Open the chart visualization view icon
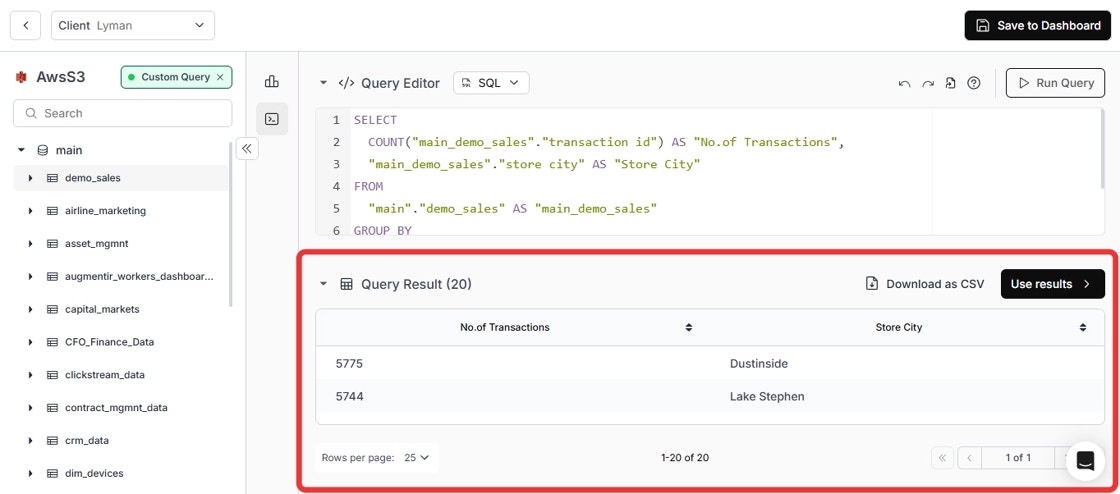The image size is (1120, 494). tap(271, 82)
